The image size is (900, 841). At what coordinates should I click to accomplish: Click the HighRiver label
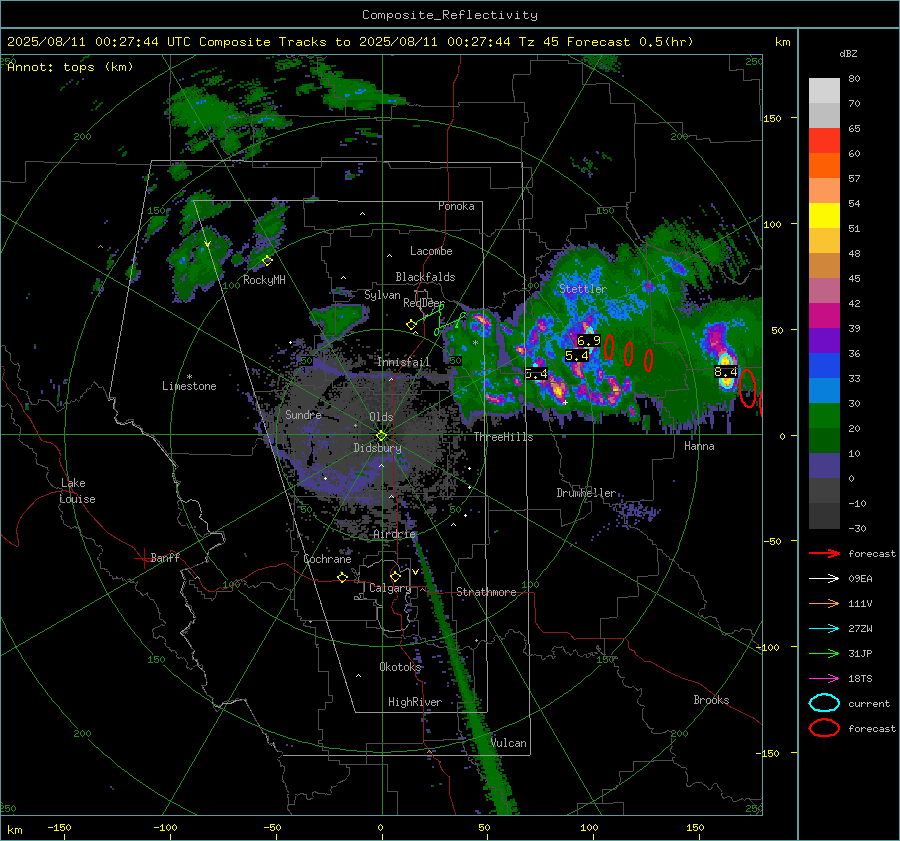(415, 702)
